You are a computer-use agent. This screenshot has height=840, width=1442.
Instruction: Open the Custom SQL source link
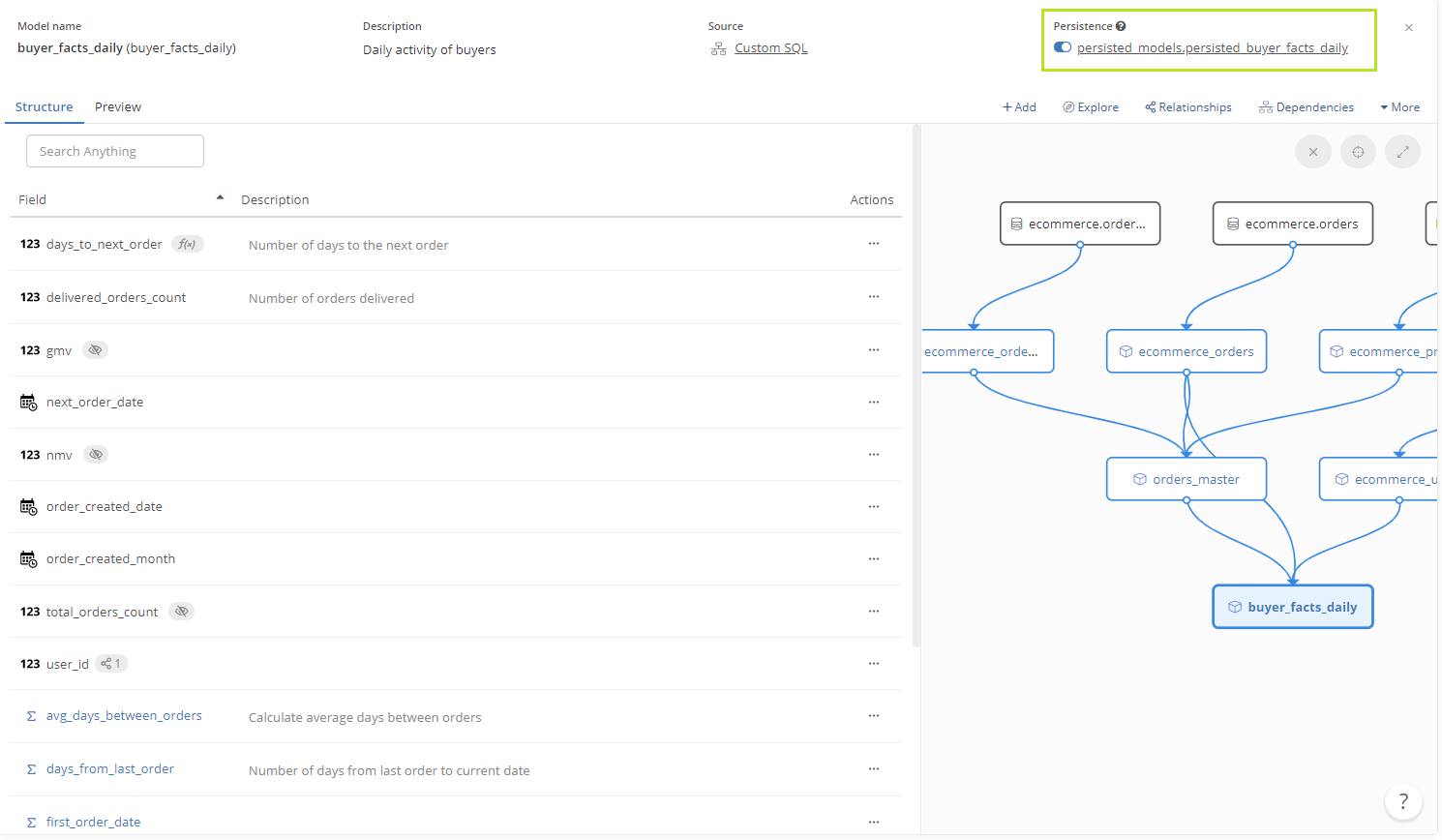tap(771, 47)
